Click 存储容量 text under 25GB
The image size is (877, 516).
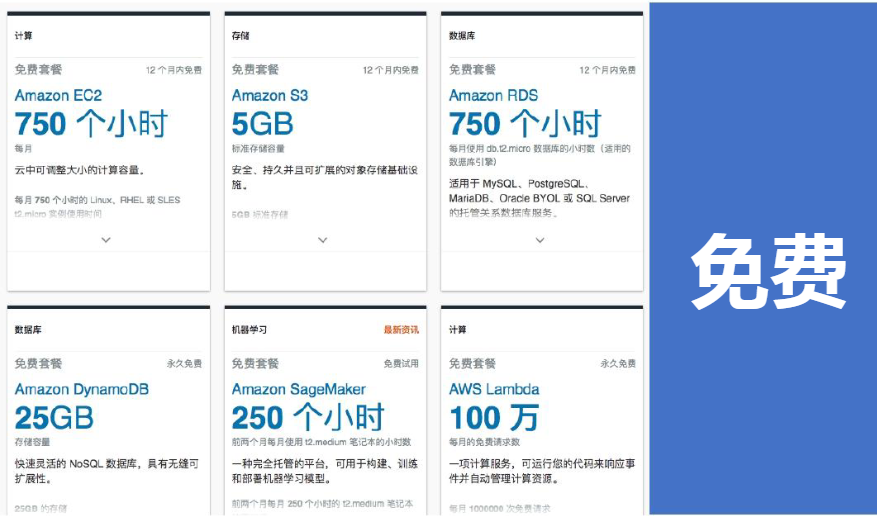point(32,442)
